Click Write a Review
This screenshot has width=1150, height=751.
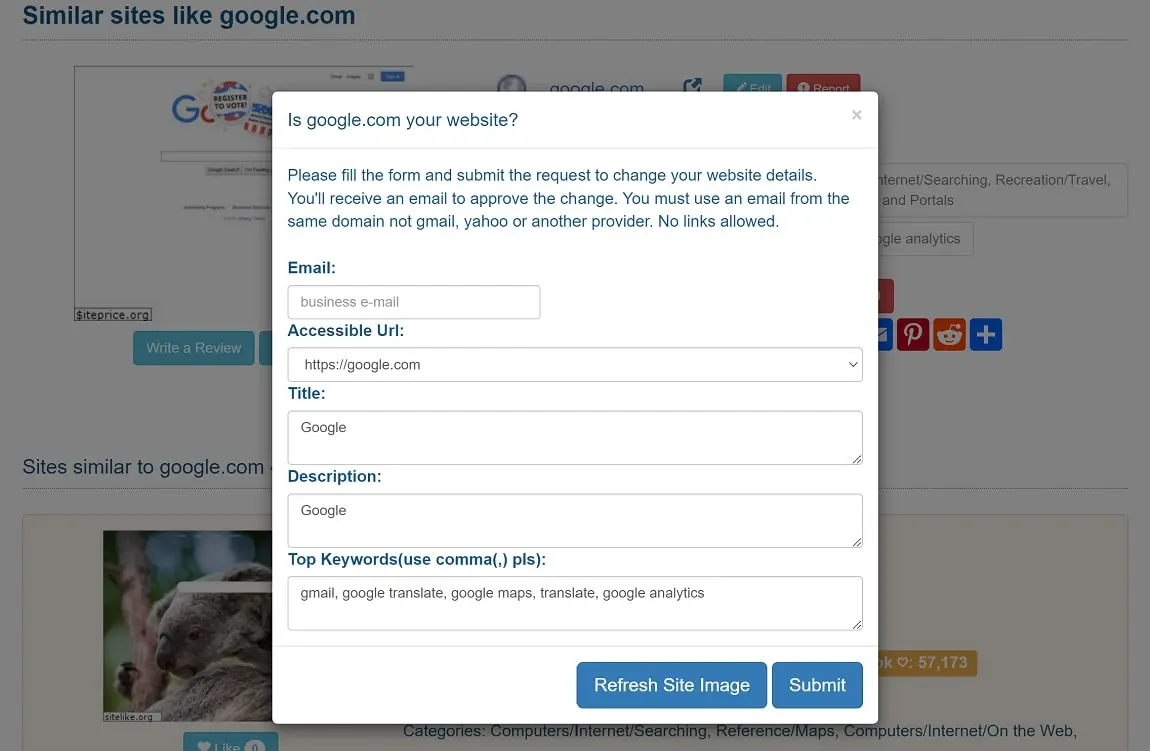(193, 348)
